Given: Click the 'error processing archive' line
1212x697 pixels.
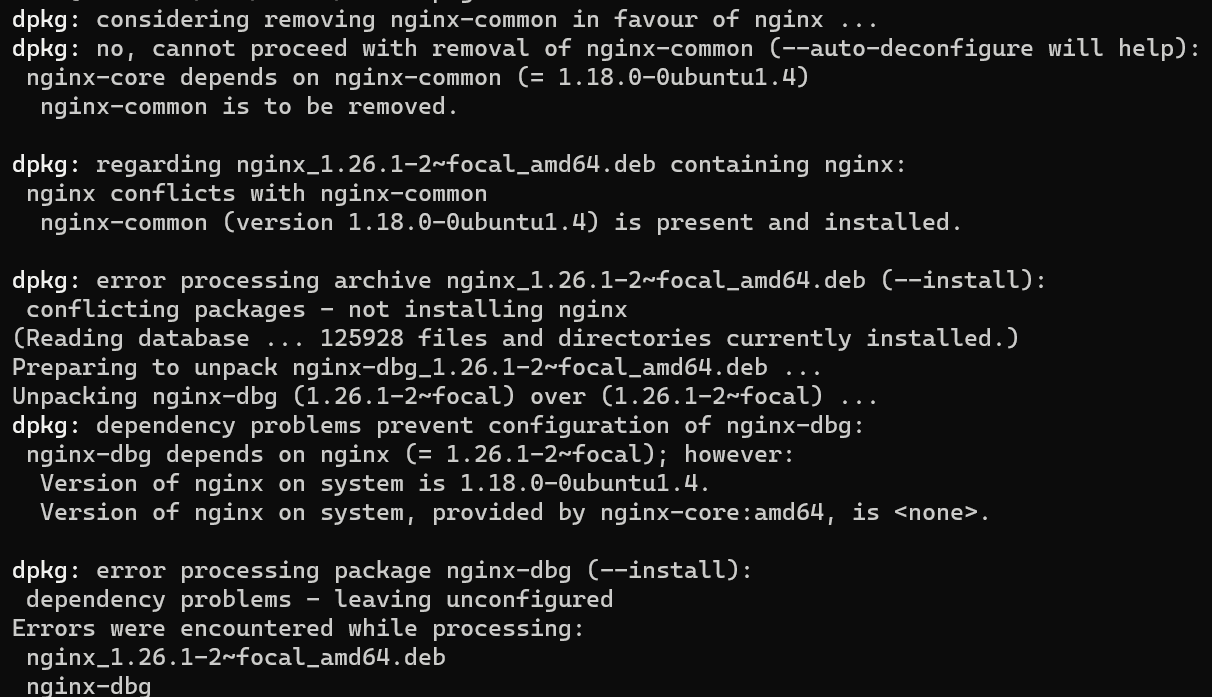Looking at the screenshot, I should click(x=529, y=280).
